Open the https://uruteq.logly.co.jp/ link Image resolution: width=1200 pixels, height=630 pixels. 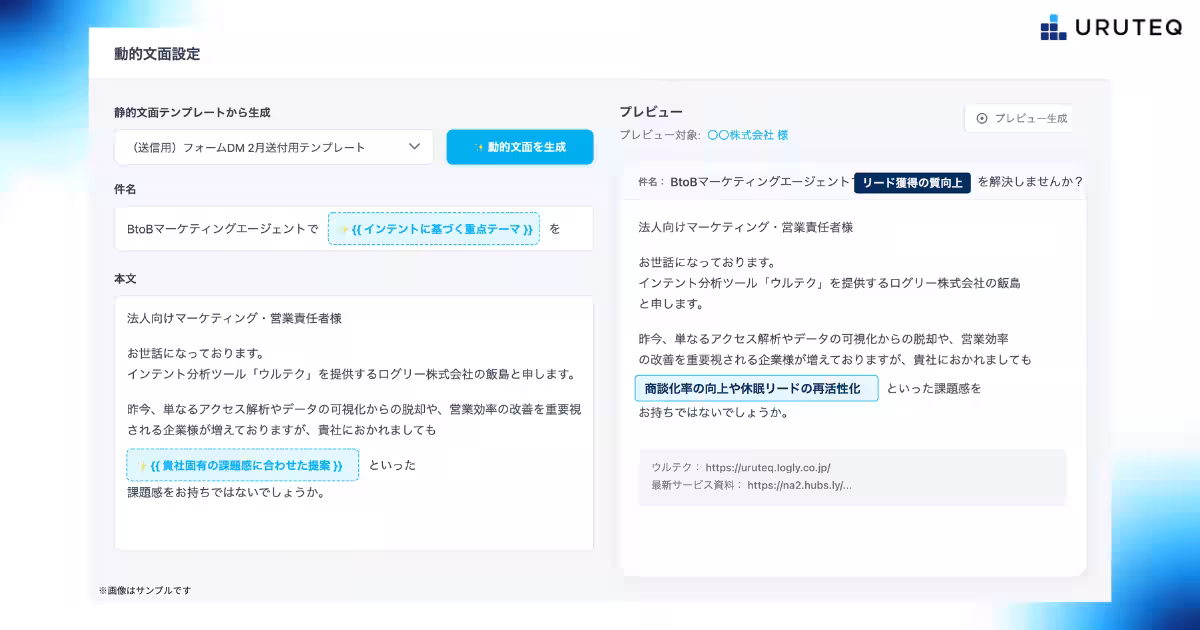768,467
